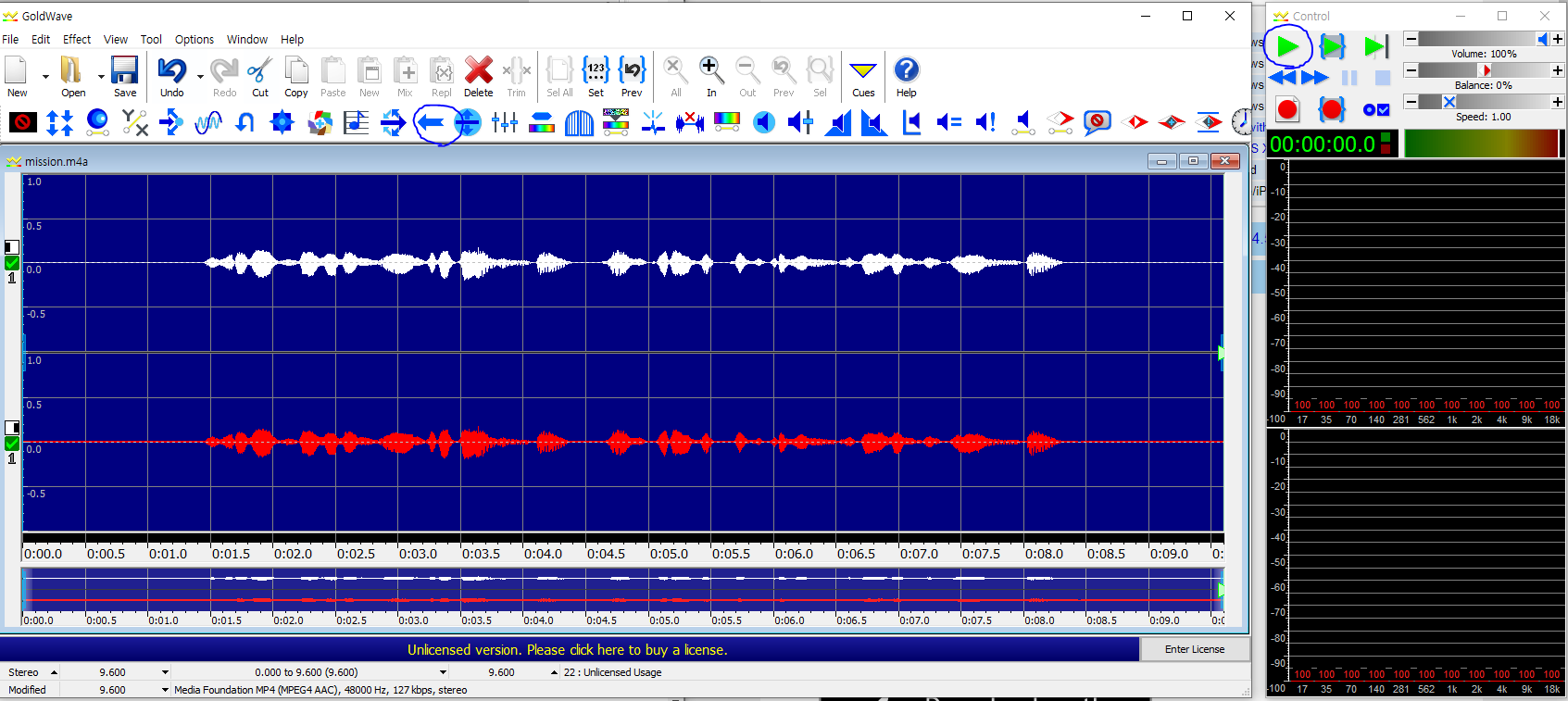Play selection with the bracketed green button
The image size is (1568, 701).
(x=1332, y=46)
